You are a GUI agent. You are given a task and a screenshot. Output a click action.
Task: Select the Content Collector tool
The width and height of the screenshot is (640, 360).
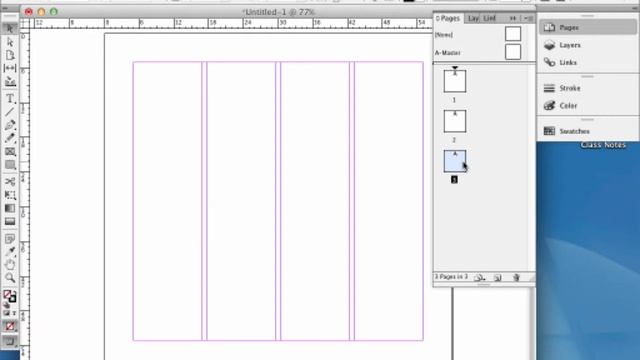coord(10,82)
